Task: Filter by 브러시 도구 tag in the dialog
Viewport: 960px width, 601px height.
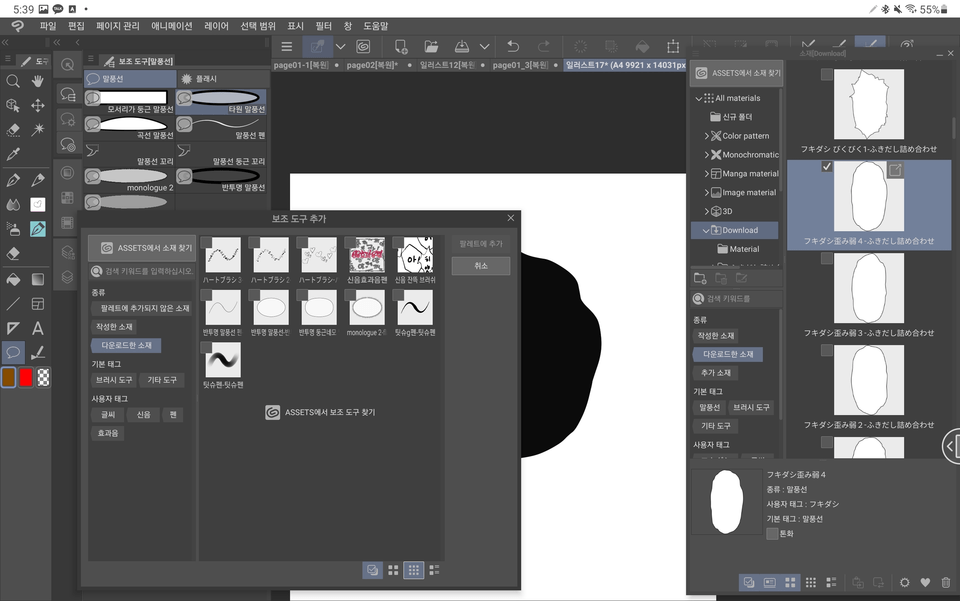Action: click(x=114, y=380)
